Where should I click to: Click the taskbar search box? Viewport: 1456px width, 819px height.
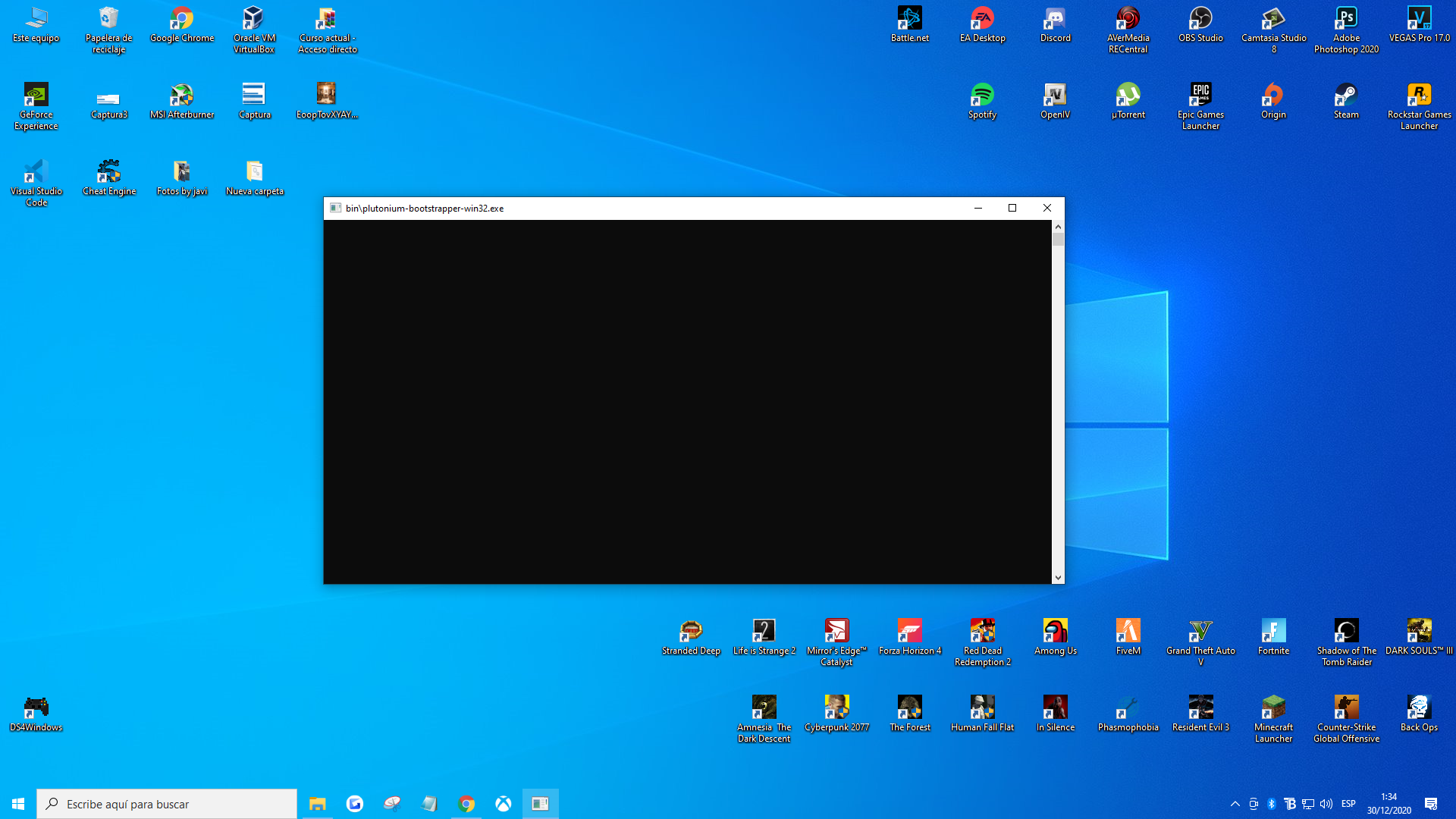(167, 804)
